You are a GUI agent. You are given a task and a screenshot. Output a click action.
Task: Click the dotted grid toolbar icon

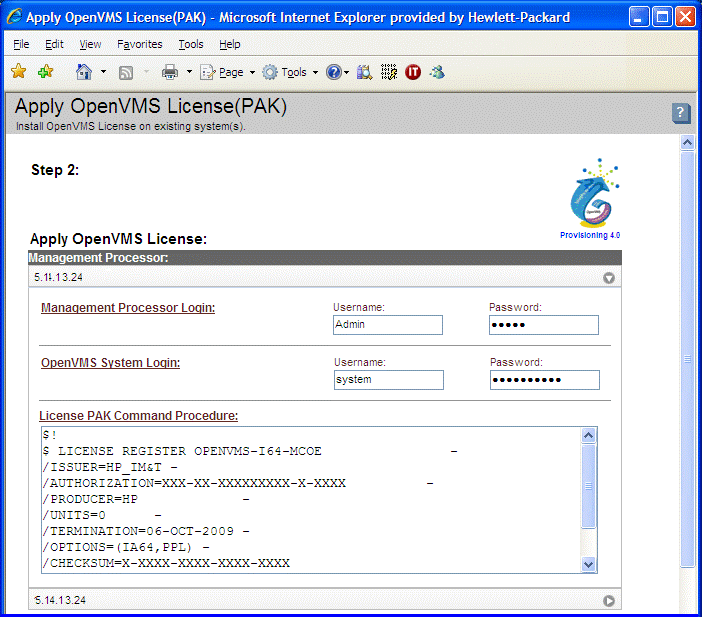(389, 72)
